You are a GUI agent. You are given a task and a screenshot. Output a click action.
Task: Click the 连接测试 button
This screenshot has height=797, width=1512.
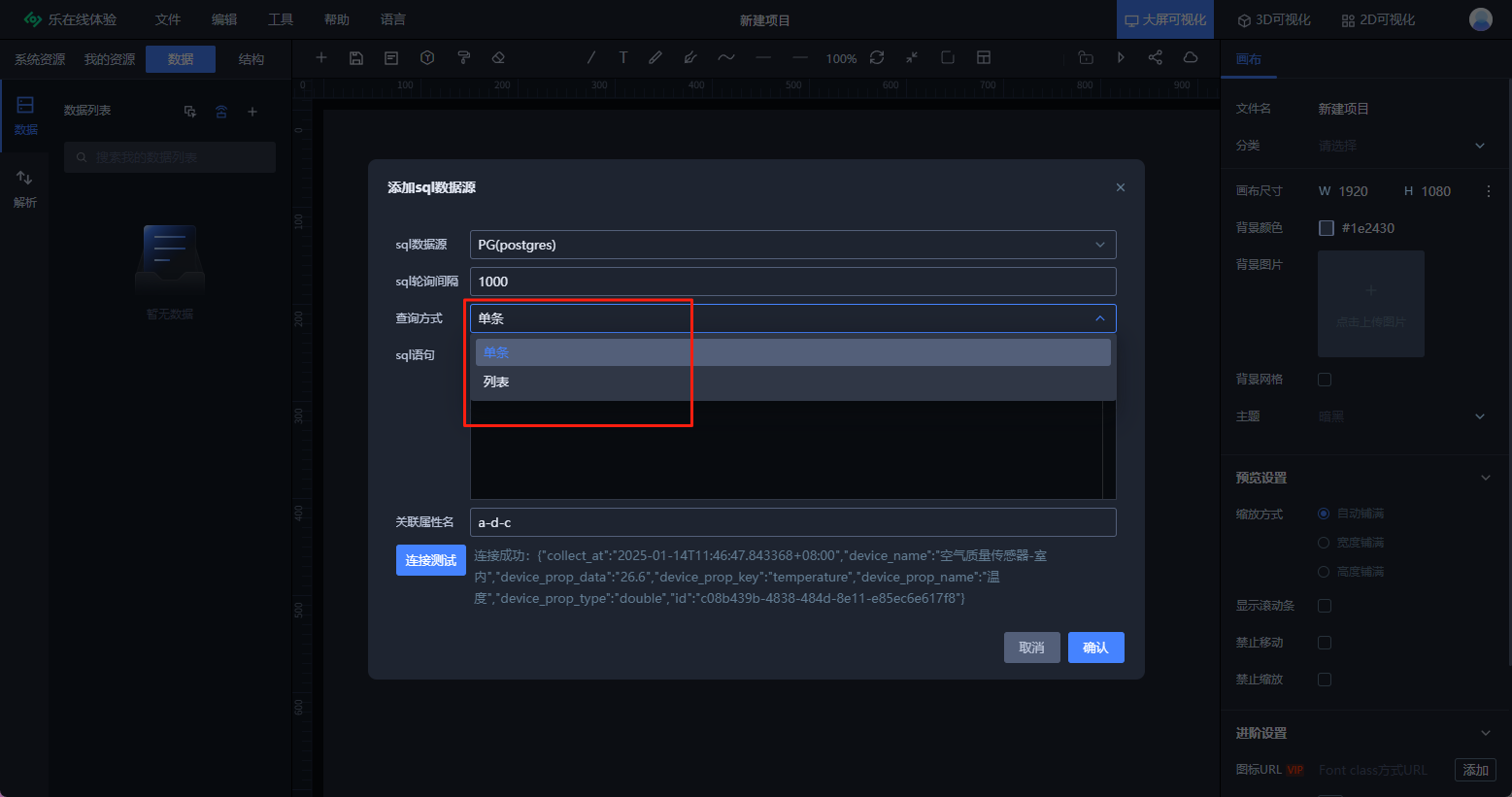pyautogui.click(x=431, y=560)
